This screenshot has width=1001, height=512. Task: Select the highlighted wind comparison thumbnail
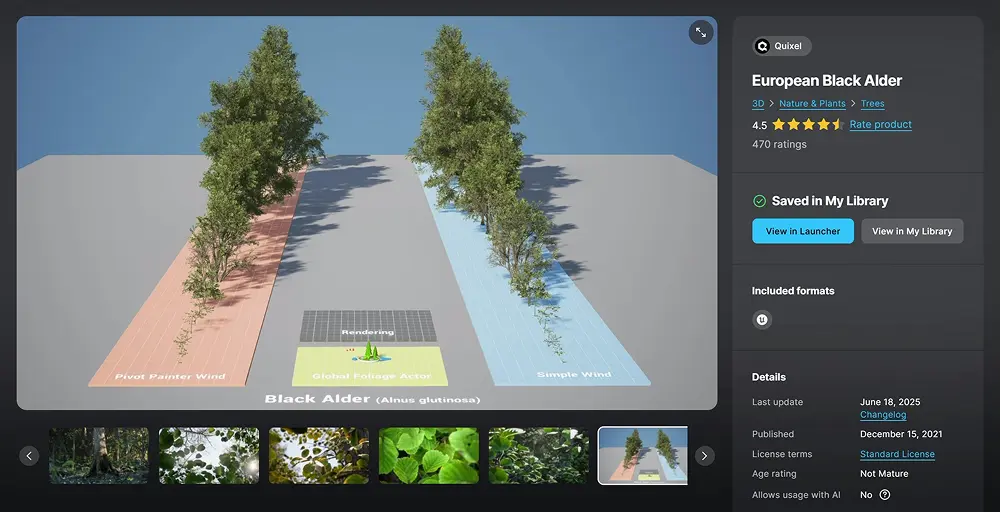[x=642, y=456]
